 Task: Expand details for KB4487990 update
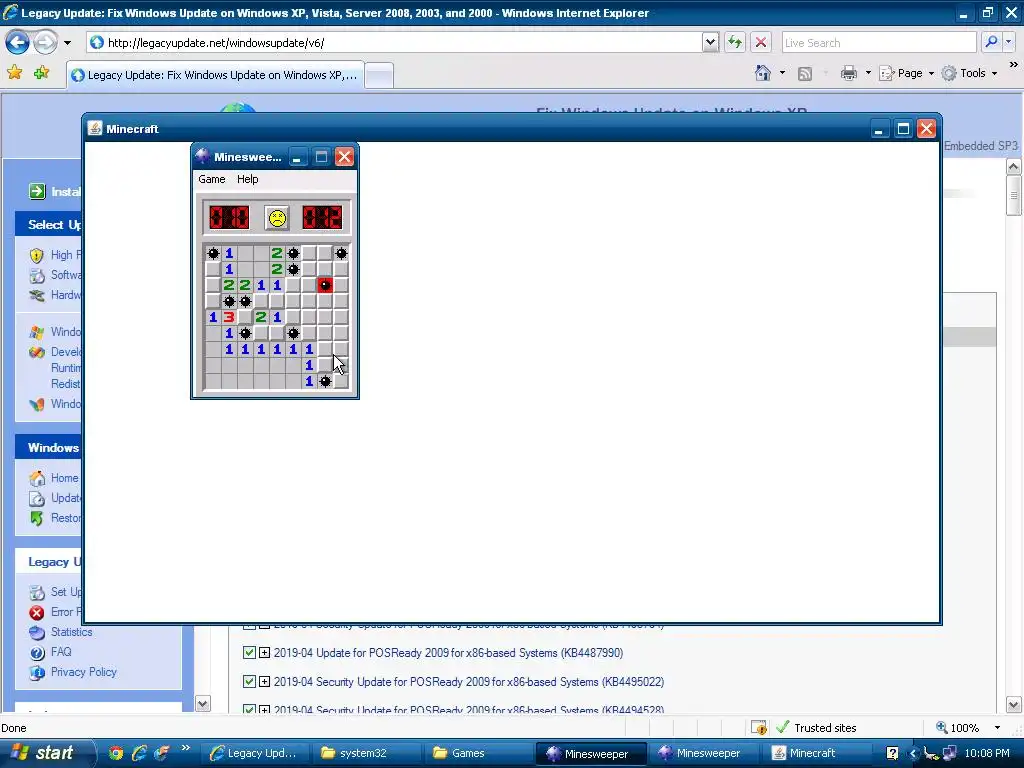(x=264, y=652)
